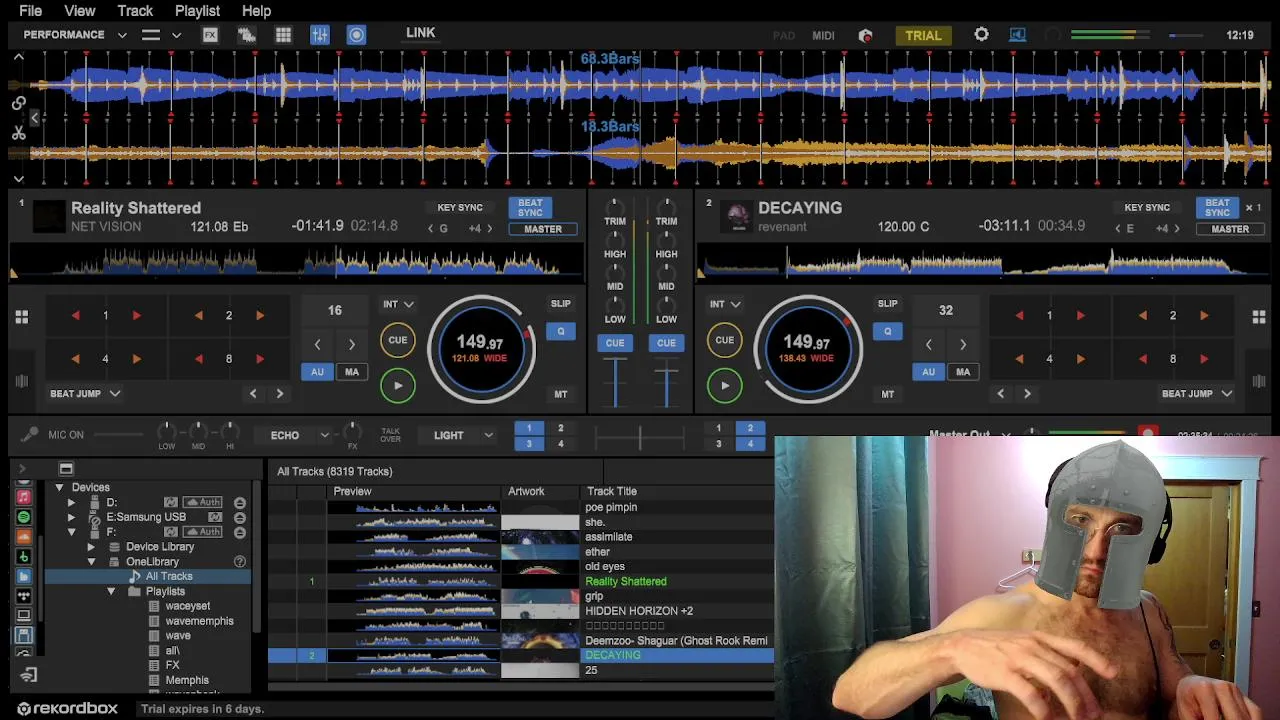Open deck 1 hot cue pad grid icon

(x=21, y=317)
